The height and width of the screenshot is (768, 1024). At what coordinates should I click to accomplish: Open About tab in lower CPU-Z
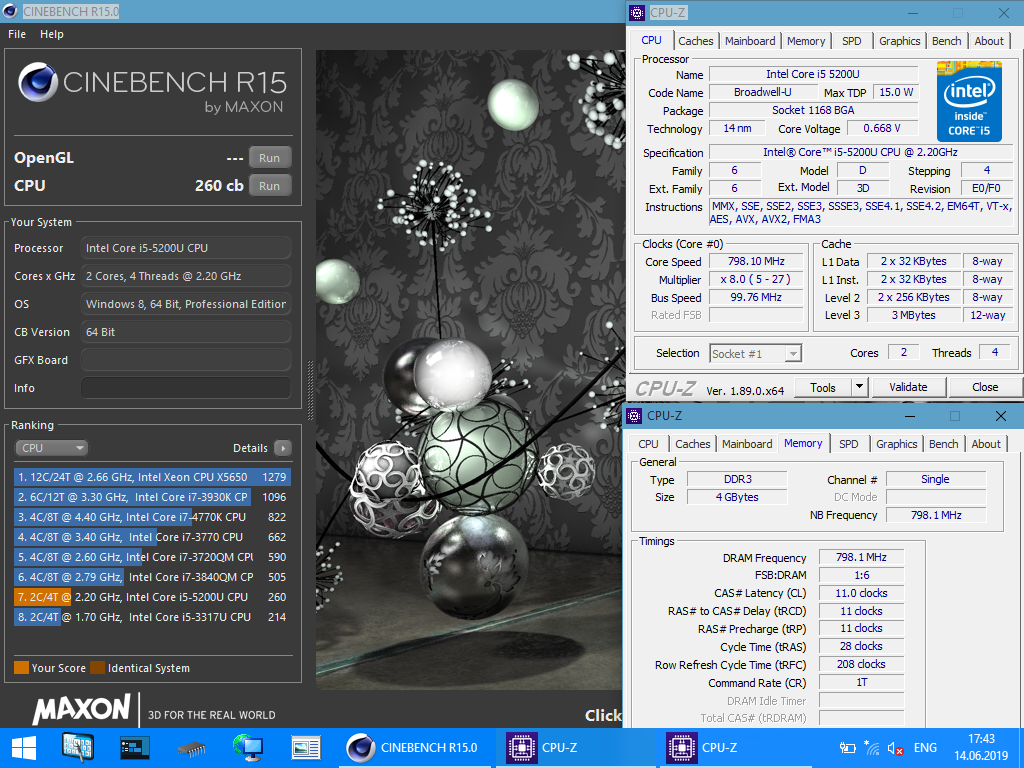[985, 444]
